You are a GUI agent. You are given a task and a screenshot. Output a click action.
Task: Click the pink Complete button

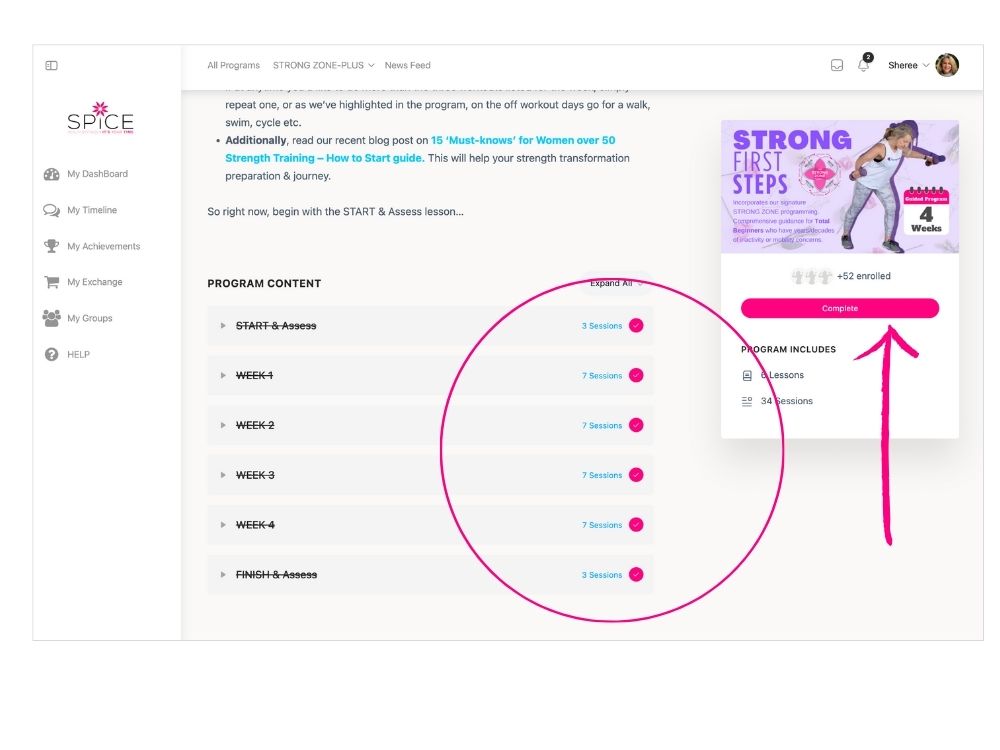pos(839,308)
